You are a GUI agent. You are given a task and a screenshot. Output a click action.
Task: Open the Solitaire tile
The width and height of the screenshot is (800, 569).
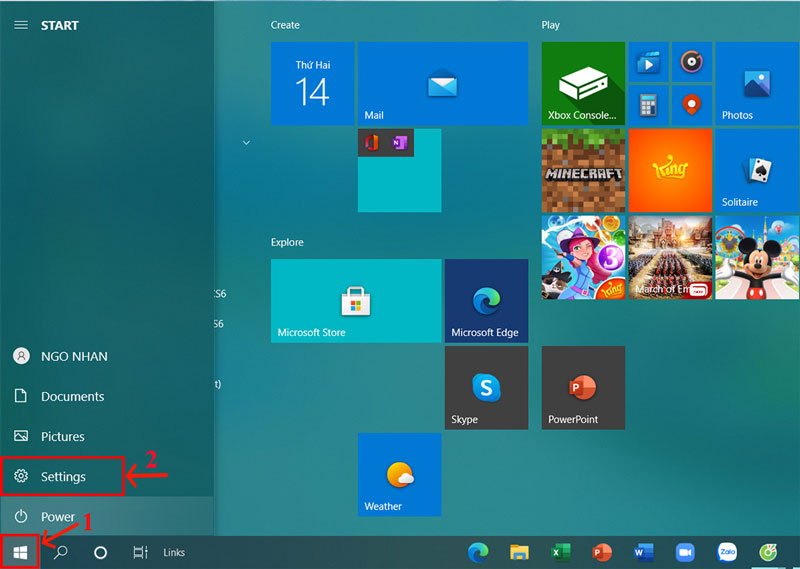pyautogui.click(x=757, y=170)
